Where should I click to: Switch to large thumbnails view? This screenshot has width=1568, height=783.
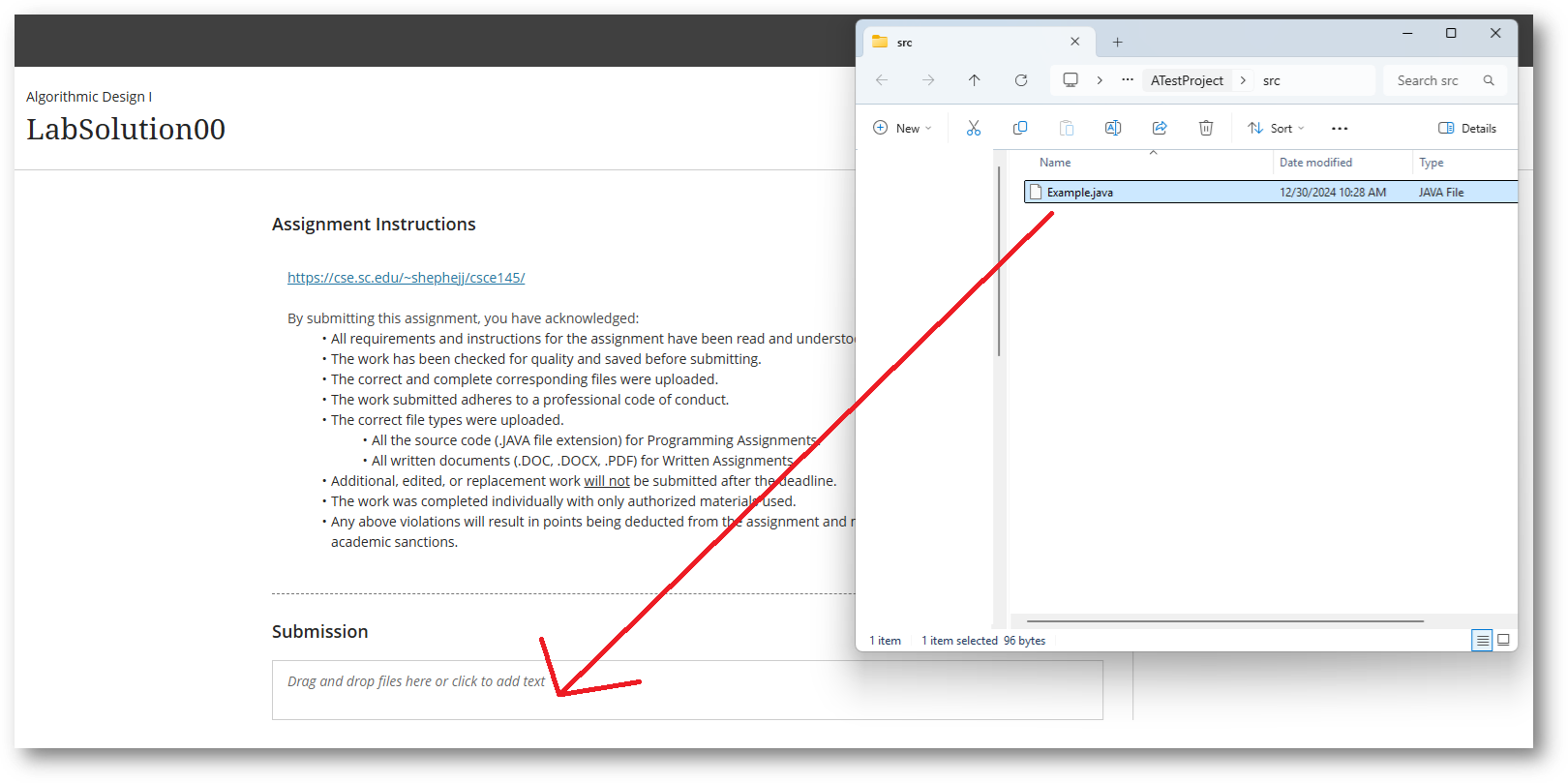point(1503,640)
